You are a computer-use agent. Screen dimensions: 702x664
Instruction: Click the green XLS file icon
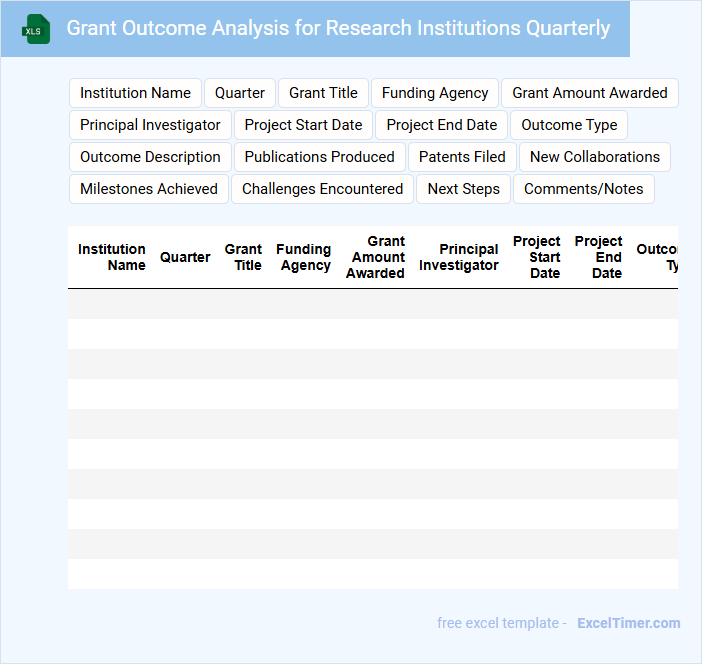(x=36, y=29)
